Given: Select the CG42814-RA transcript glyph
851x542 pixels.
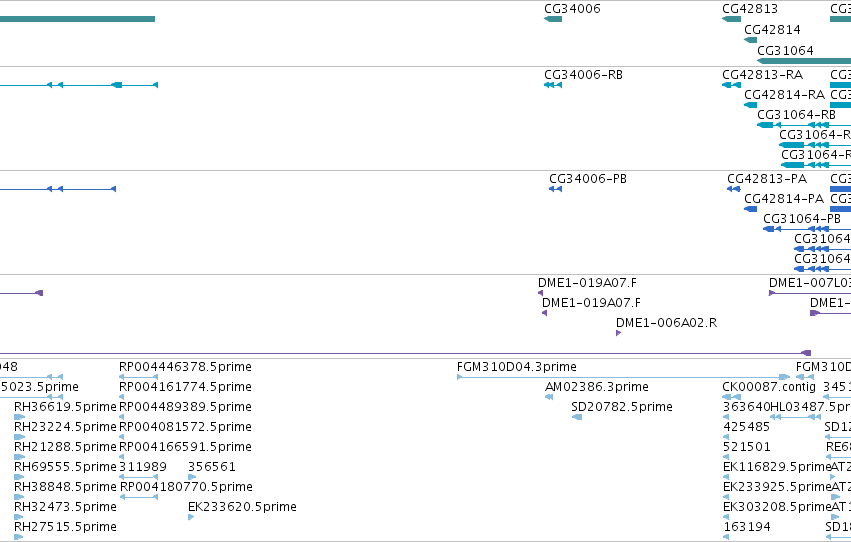Looking at the screenshot, I should (751, 105).
